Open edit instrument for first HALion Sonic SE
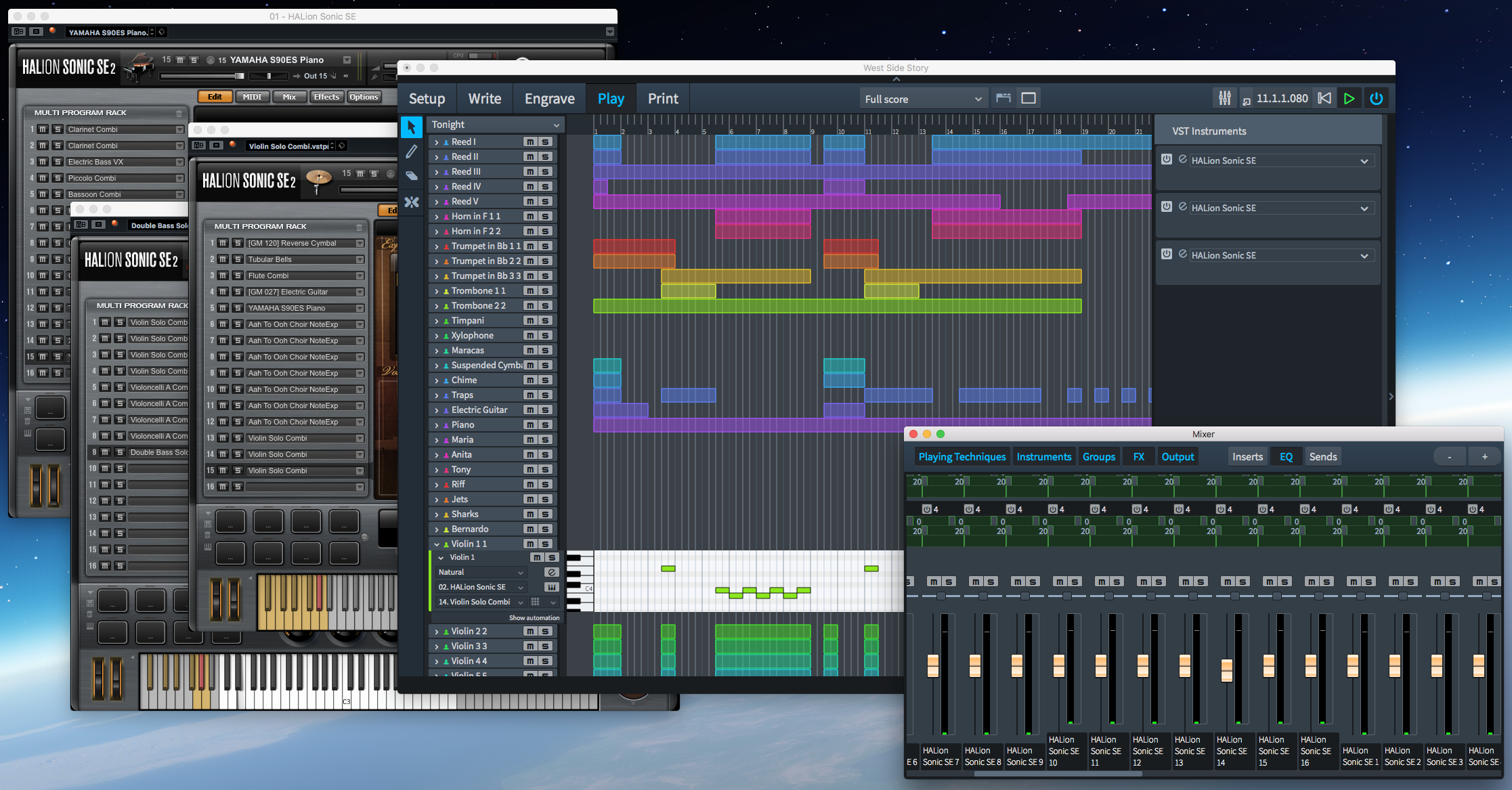 coord(1182,160)
